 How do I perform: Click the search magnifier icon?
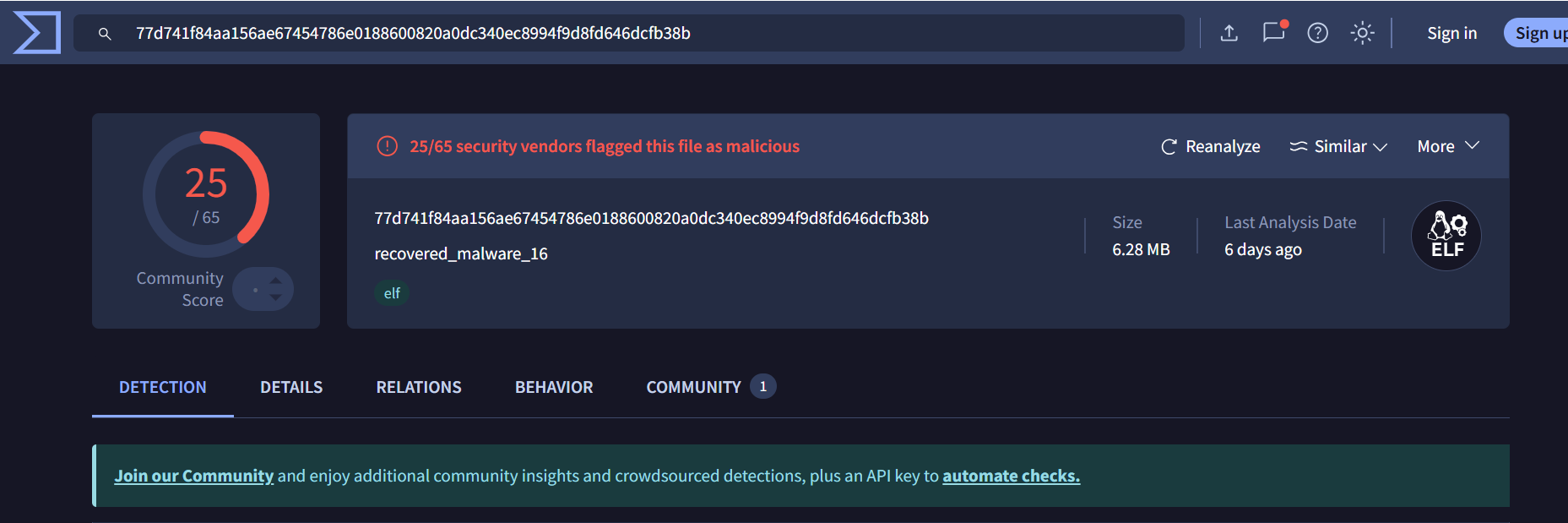pyautogui.click(x=104, y=34)
